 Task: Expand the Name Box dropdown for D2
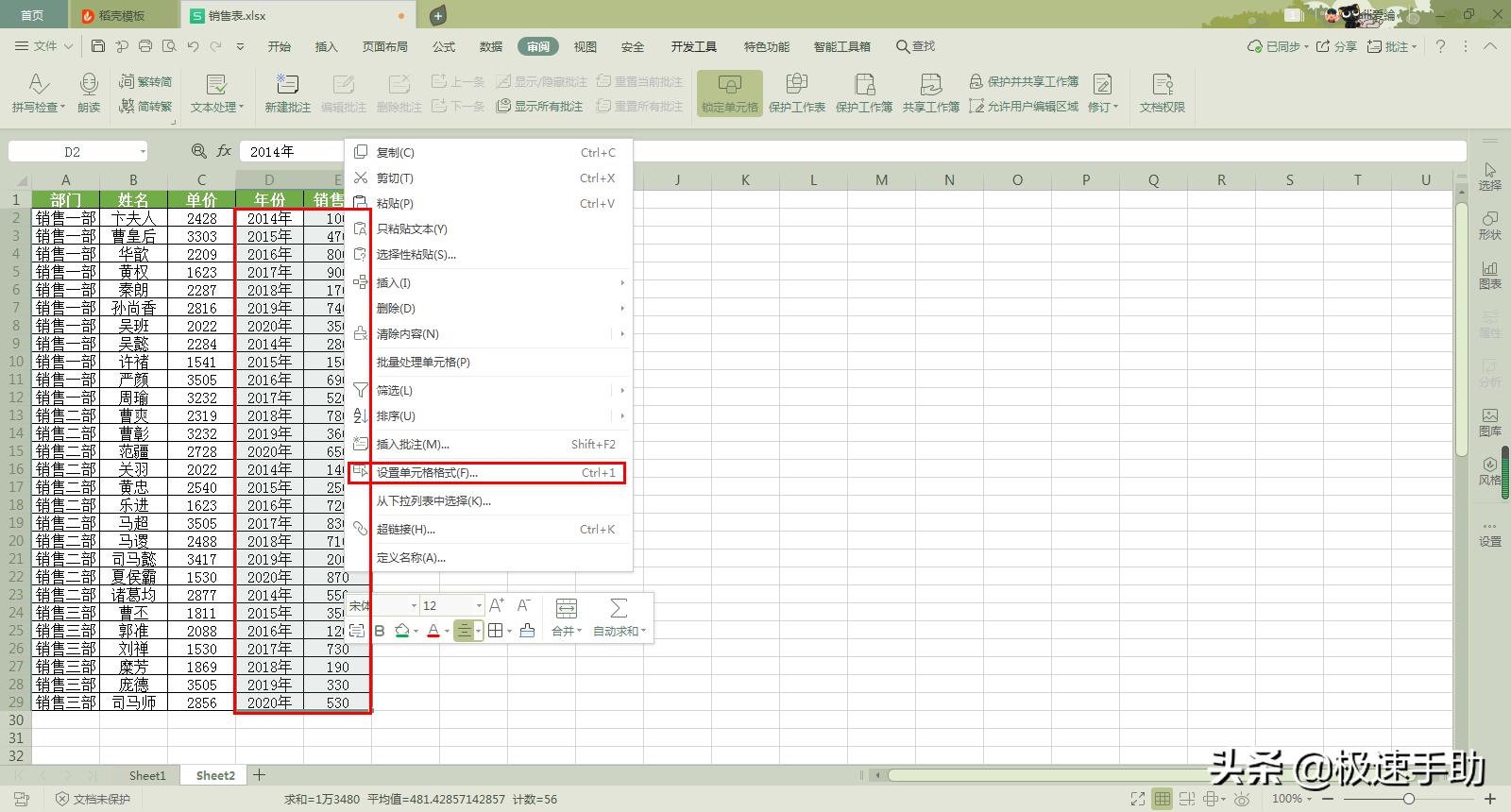143,152
